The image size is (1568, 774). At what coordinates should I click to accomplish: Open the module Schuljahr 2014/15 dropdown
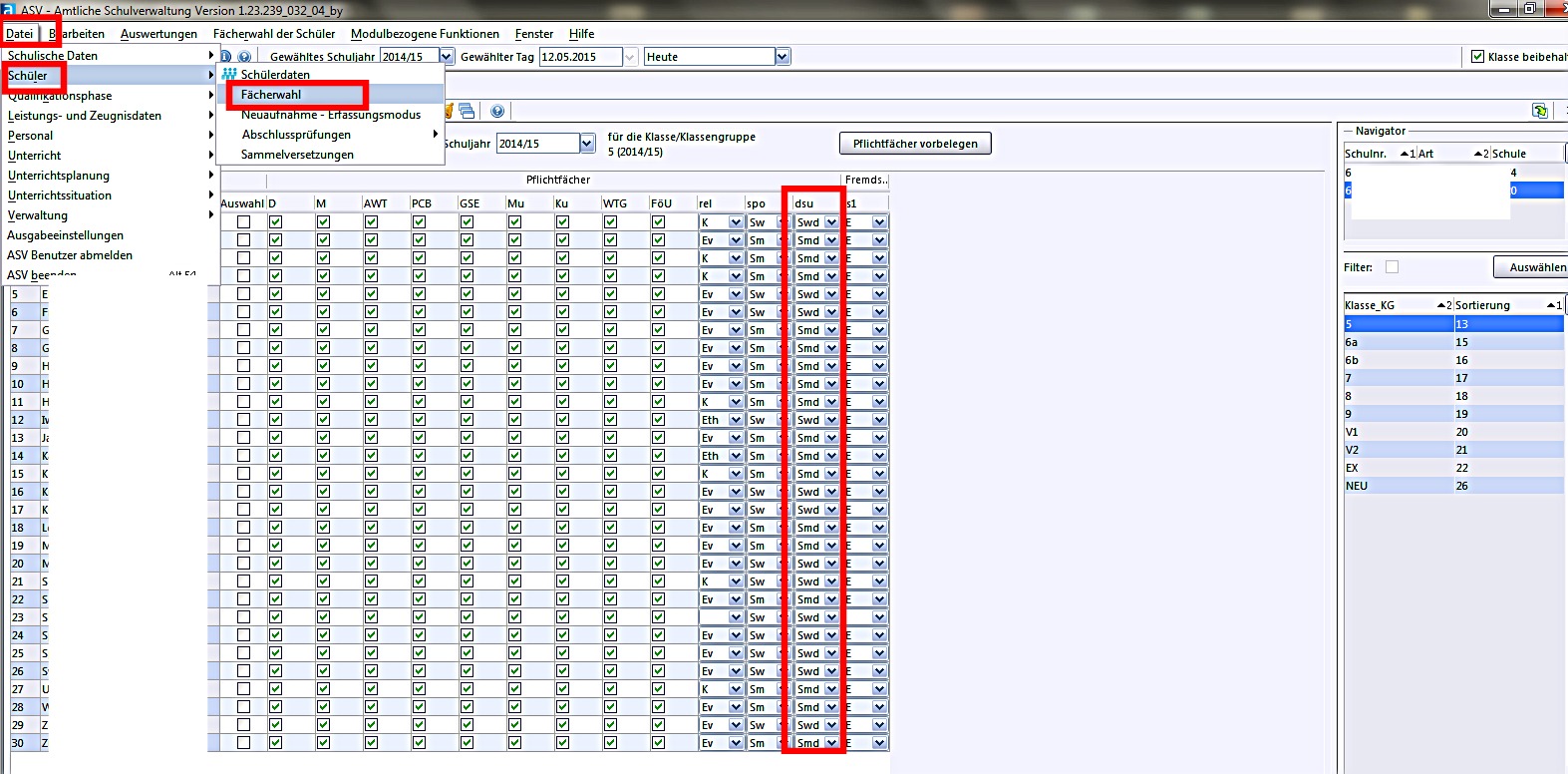pyautogui.click(x=587, y=144)
